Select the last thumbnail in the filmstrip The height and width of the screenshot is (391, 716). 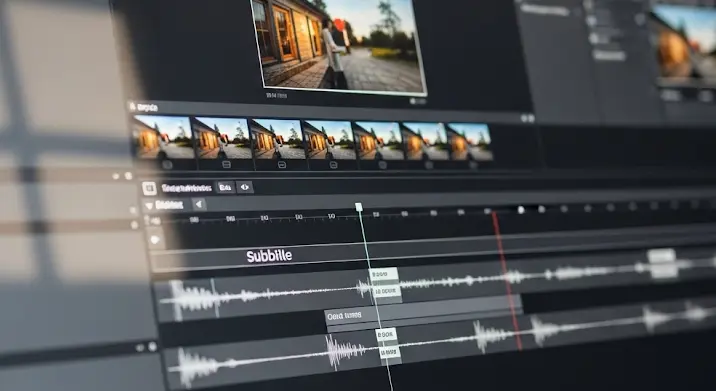(469, 141)
